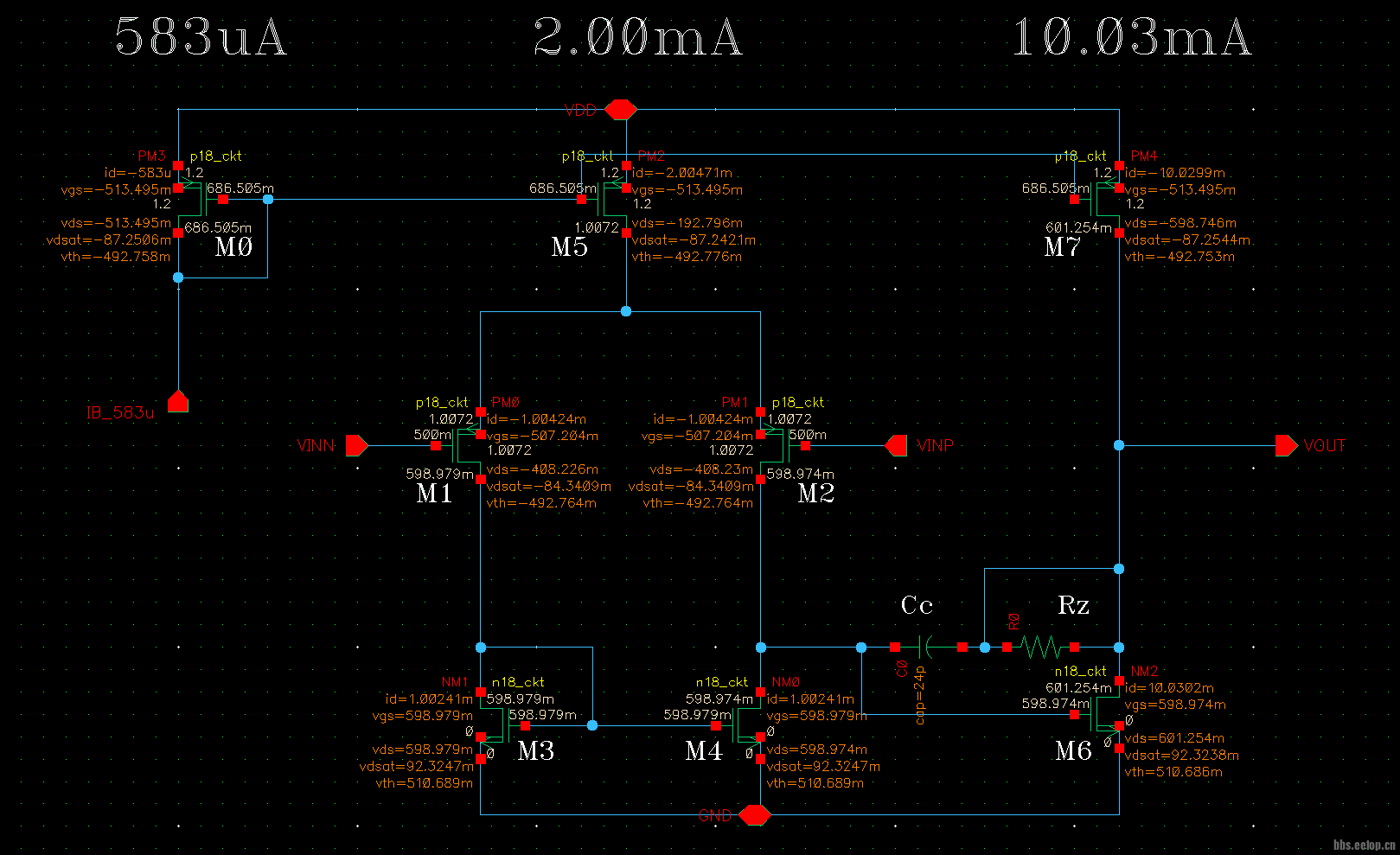Select the VINP input pin
The image size is (1400, 855).
(897, 446)
